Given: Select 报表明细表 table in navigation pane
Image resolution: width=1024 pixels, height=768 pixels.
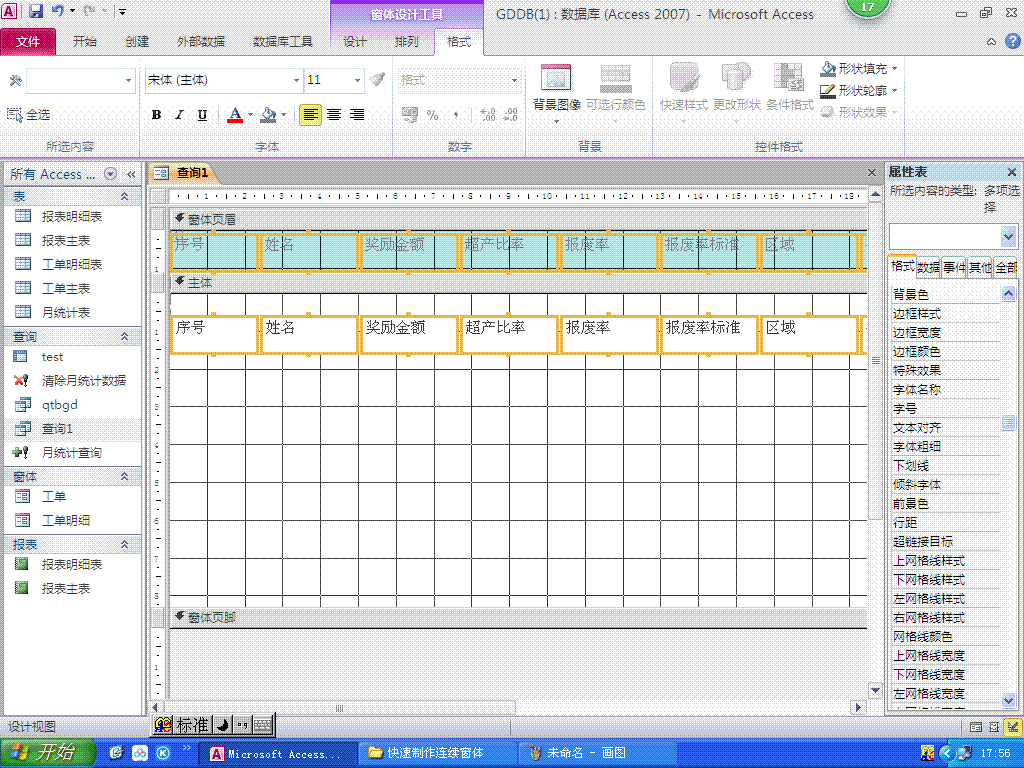Looking at the screenshot, I should pos(71,216).
